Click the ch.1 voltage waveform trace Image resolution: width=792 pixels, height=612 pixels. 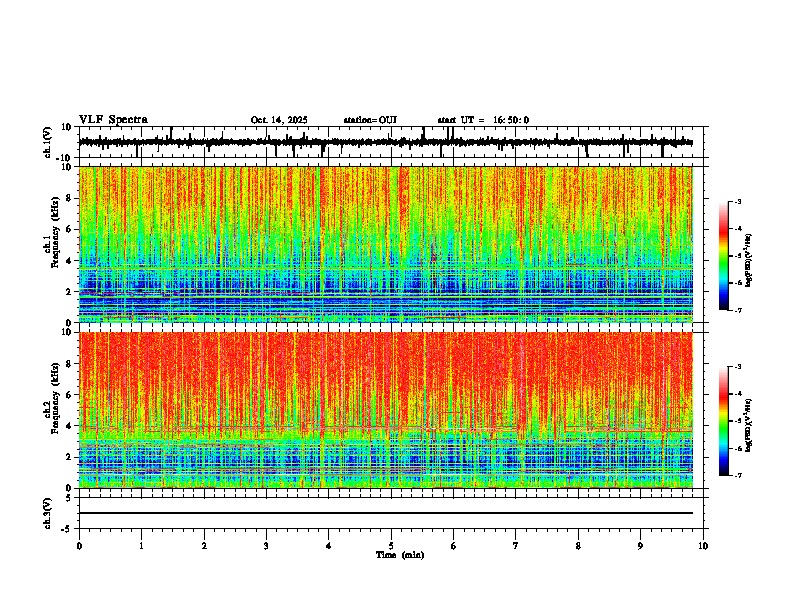click(386, 142)
